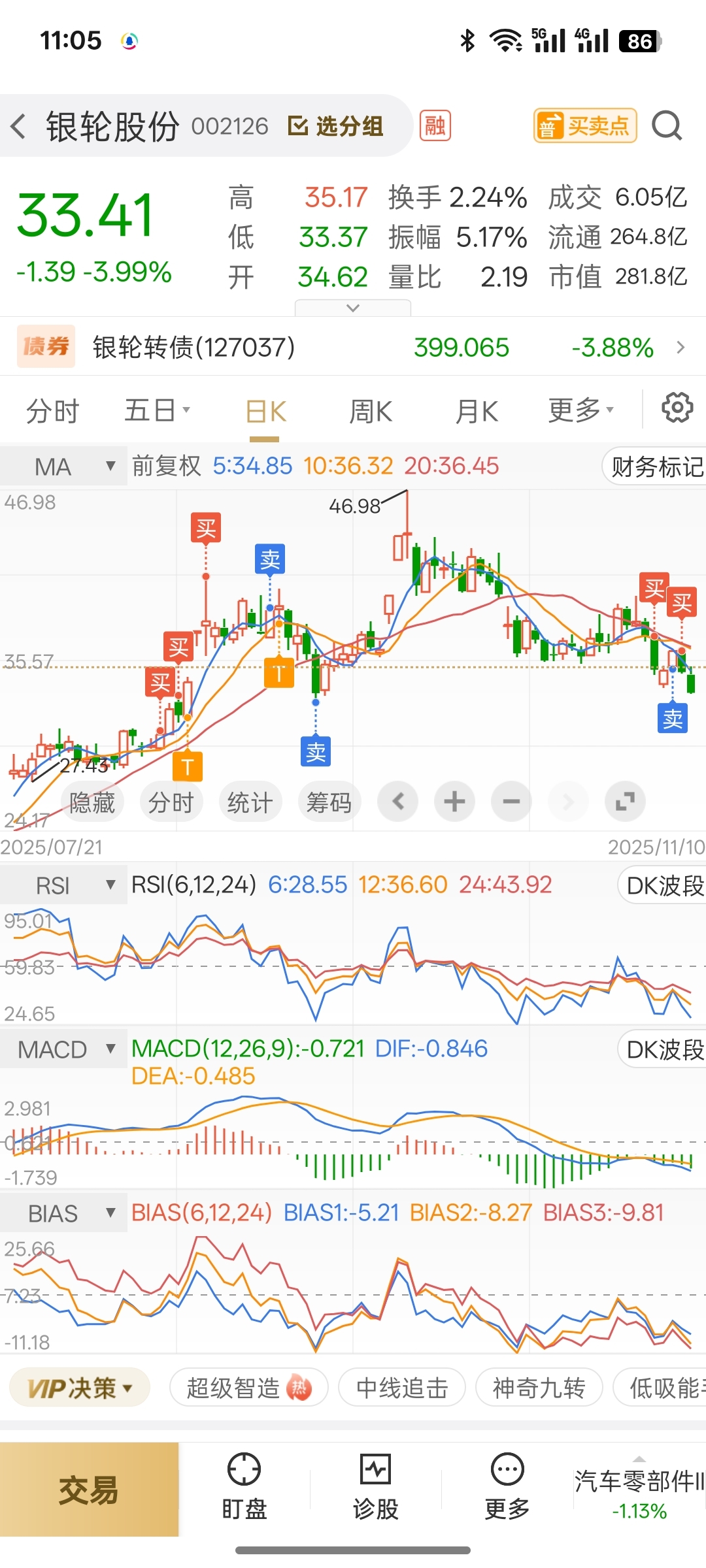Open the 五日 period dropdown
This screenshot has width=706, height=1568.
(x=157, y=410)
